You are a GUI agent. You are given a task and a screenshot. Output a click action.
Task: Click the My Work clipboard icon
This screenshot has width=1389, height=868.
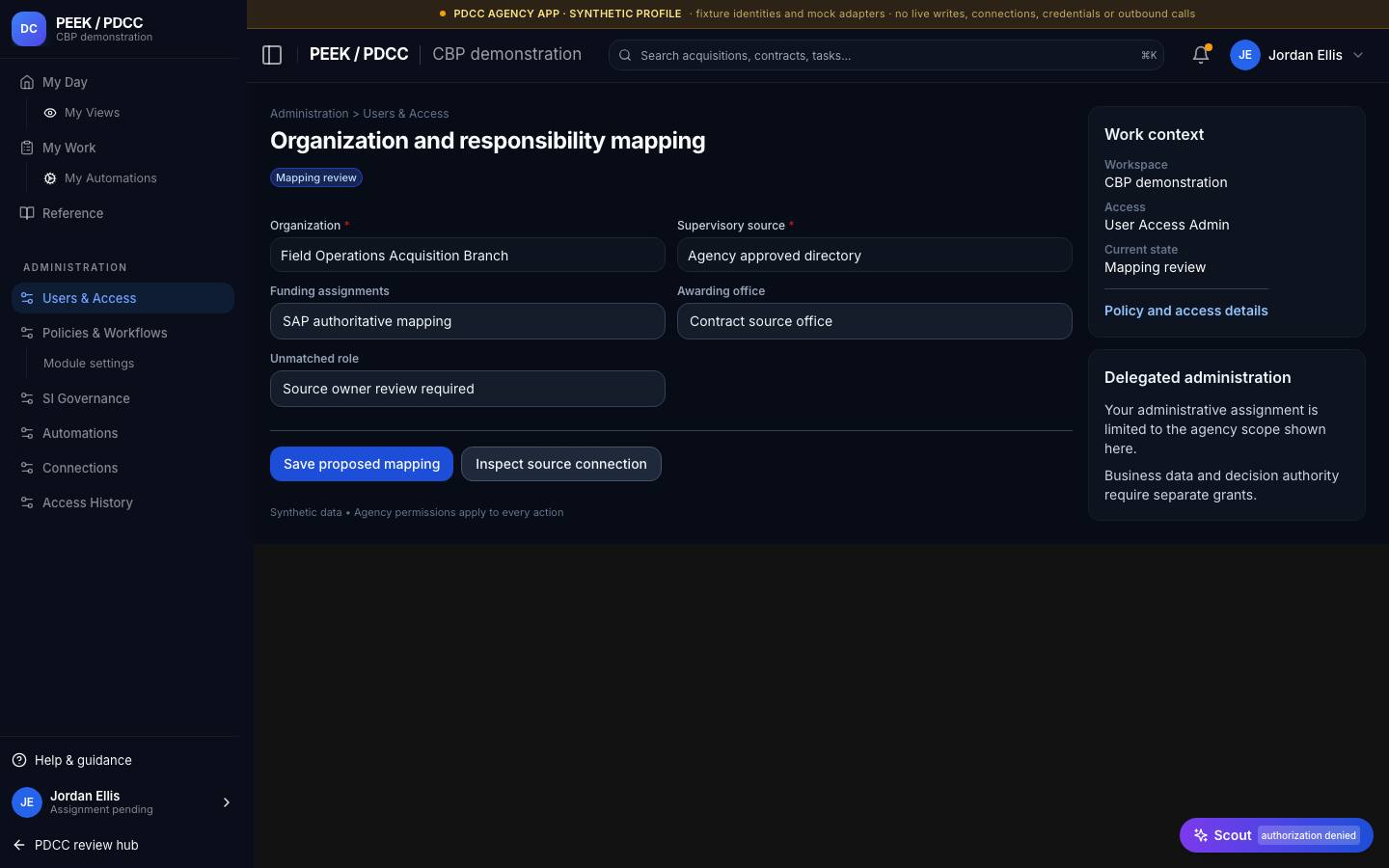pyautogui.click(x=27, y=148)
